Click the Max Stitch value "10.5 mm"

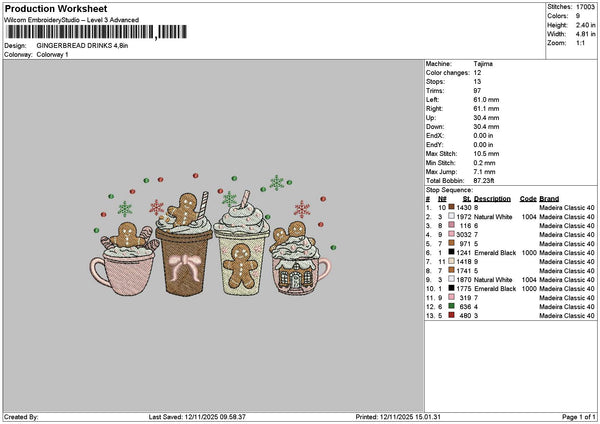pyautogui.click(x=486, y=154)
